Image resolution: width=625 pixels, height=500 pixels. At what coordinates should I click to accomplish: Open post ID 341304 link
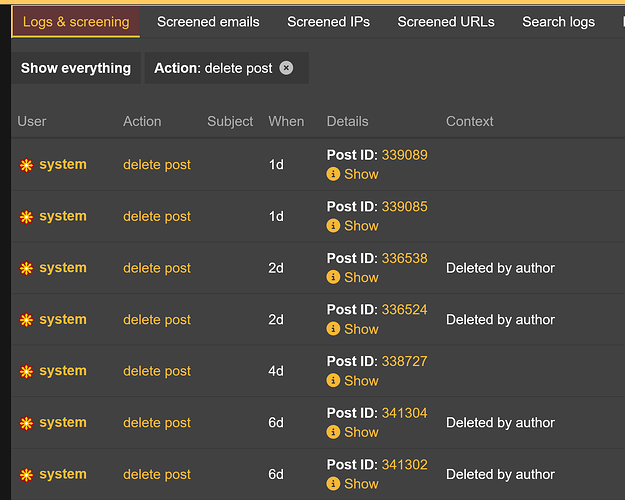(405, 413)
